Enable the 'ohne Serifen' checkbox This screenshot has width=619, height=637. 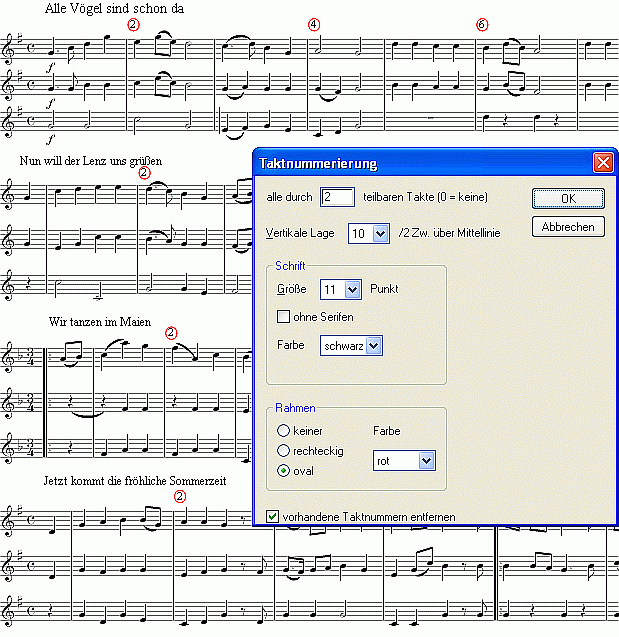point(283,317)
